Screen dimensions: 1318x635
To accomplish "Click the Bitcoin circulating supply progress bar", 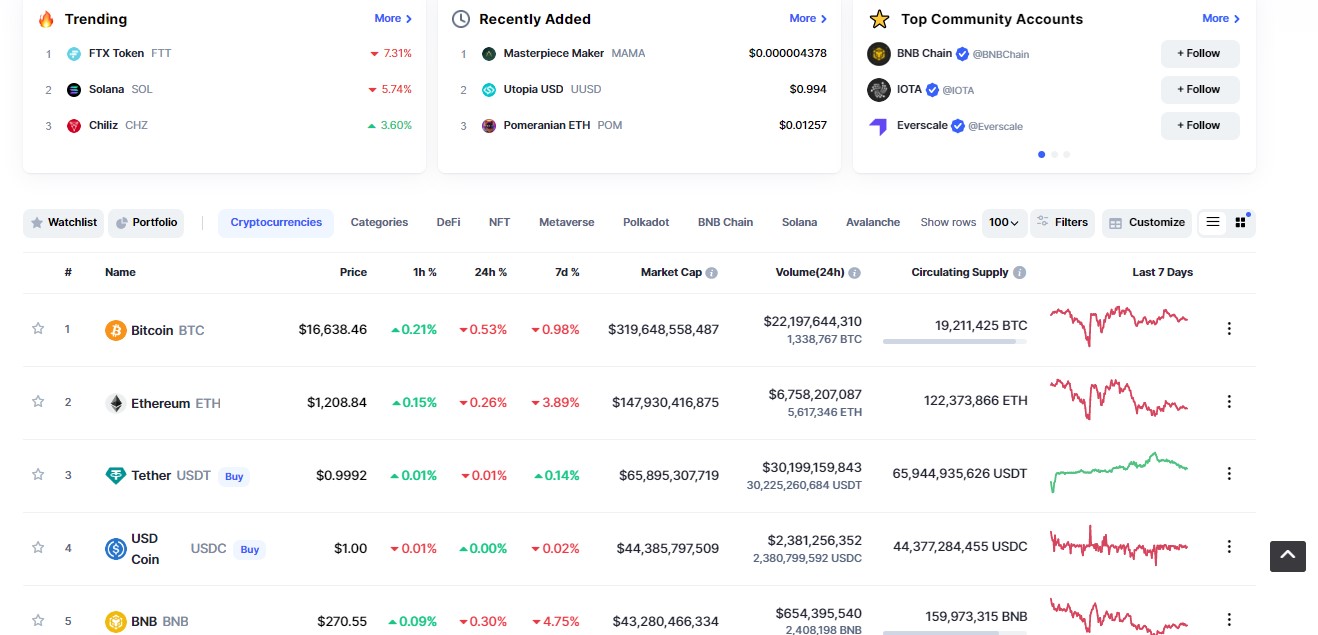I will coord(955,342).
